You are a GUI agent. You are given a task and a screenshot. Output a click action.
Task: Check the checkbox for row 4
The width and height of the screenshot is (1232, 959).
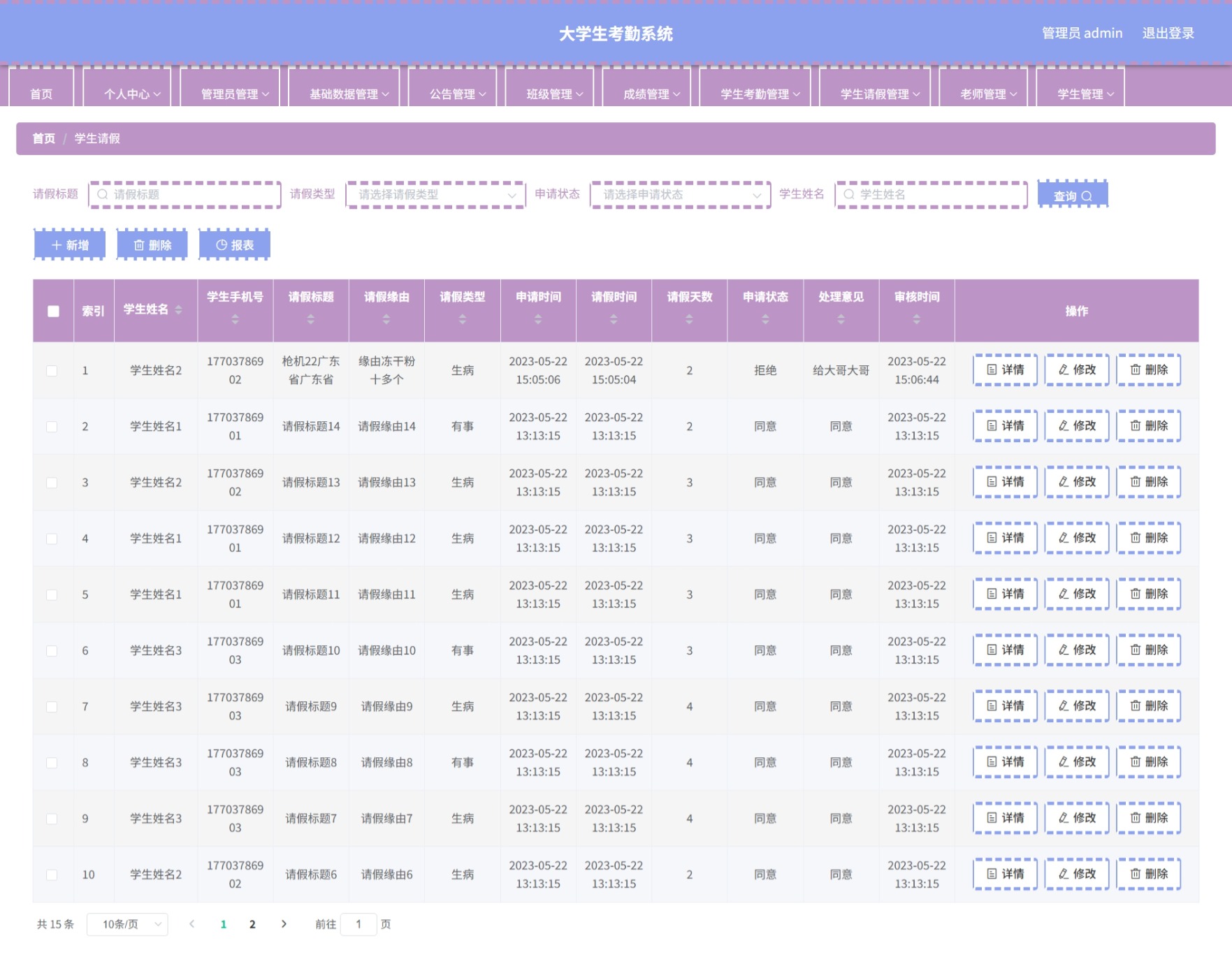click(52, 539)
